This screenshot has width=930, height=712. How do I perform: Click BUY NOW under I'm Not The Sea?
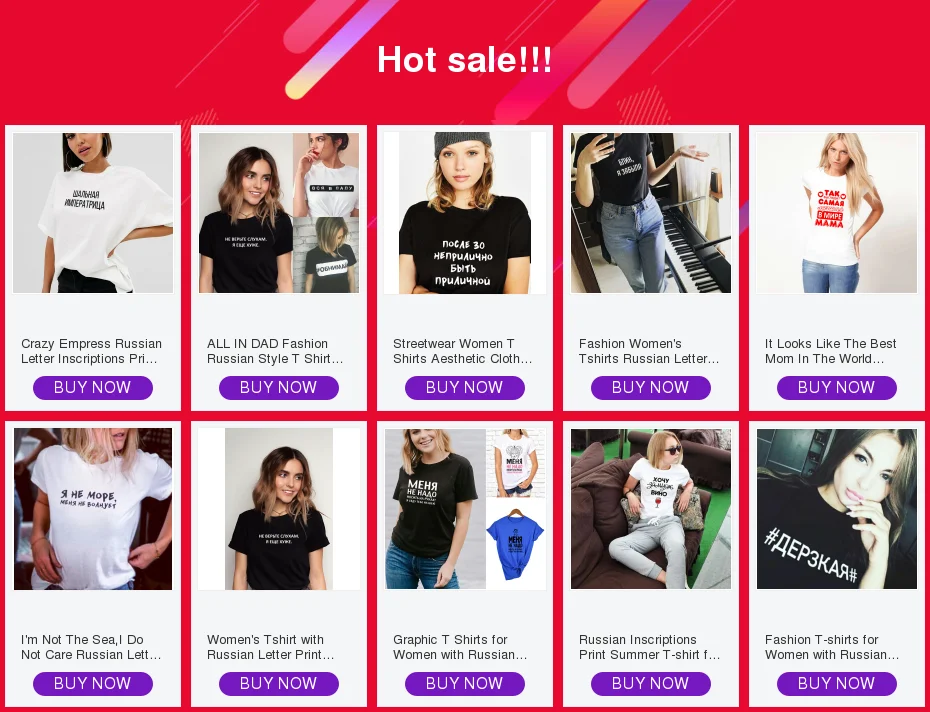coord(93,684)
